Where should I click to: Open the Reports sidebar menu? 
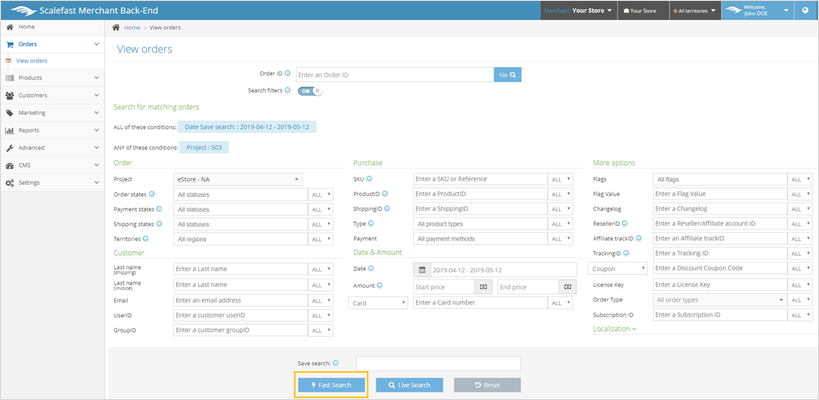pos(51,130)
